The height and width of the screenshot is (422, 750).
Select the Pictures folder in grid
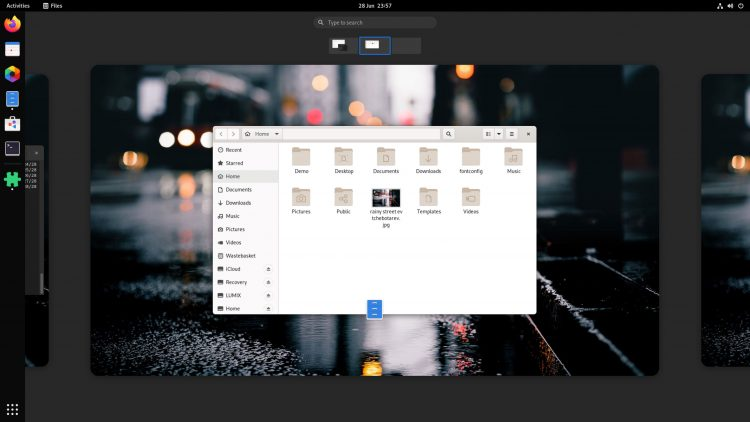301,200
